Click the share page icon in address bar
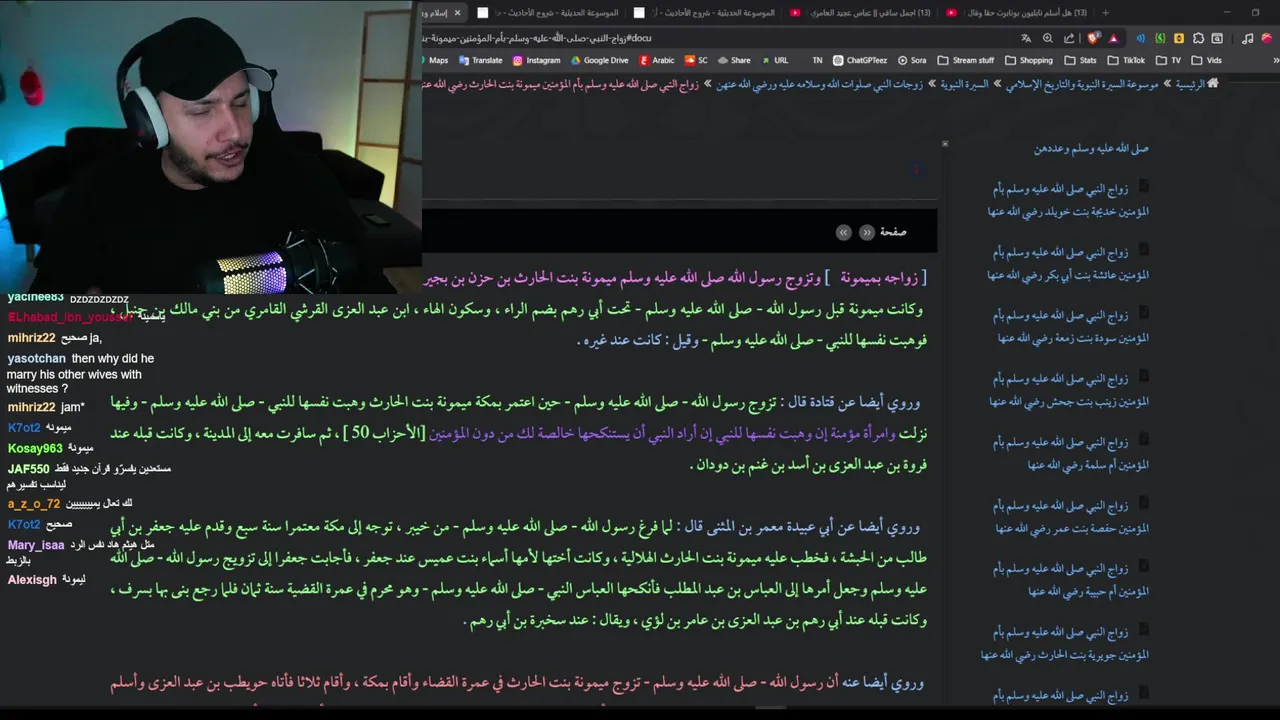 (x=1070, y=38)
